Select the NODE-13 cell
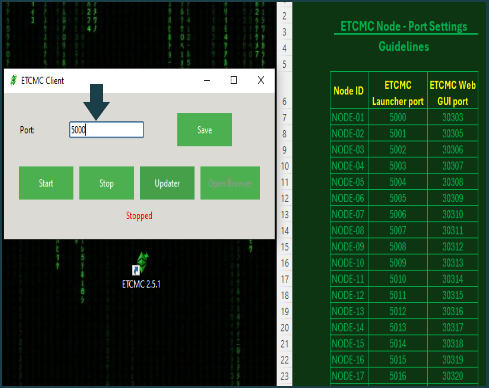Screen dimensions: 489x388 pyautogui.click(x=349, y=311)
